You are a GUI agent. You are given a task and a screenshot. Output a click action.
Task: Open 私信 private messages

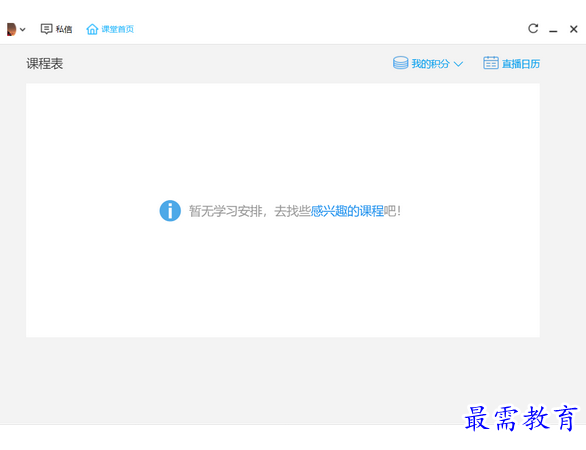[64, 29]
